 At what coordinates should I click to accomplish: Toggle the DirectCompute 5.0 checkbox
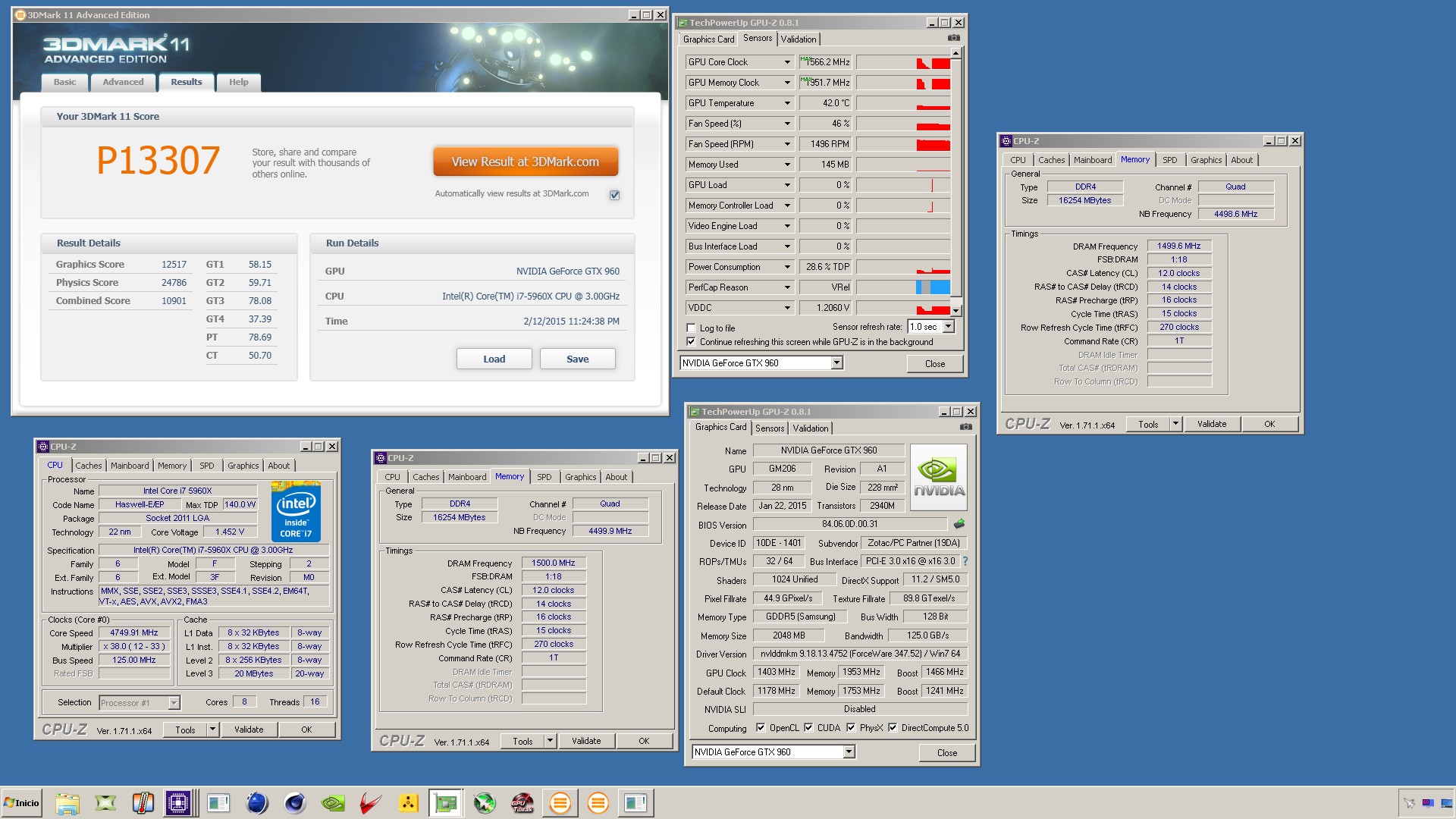[x=893, y=728]
